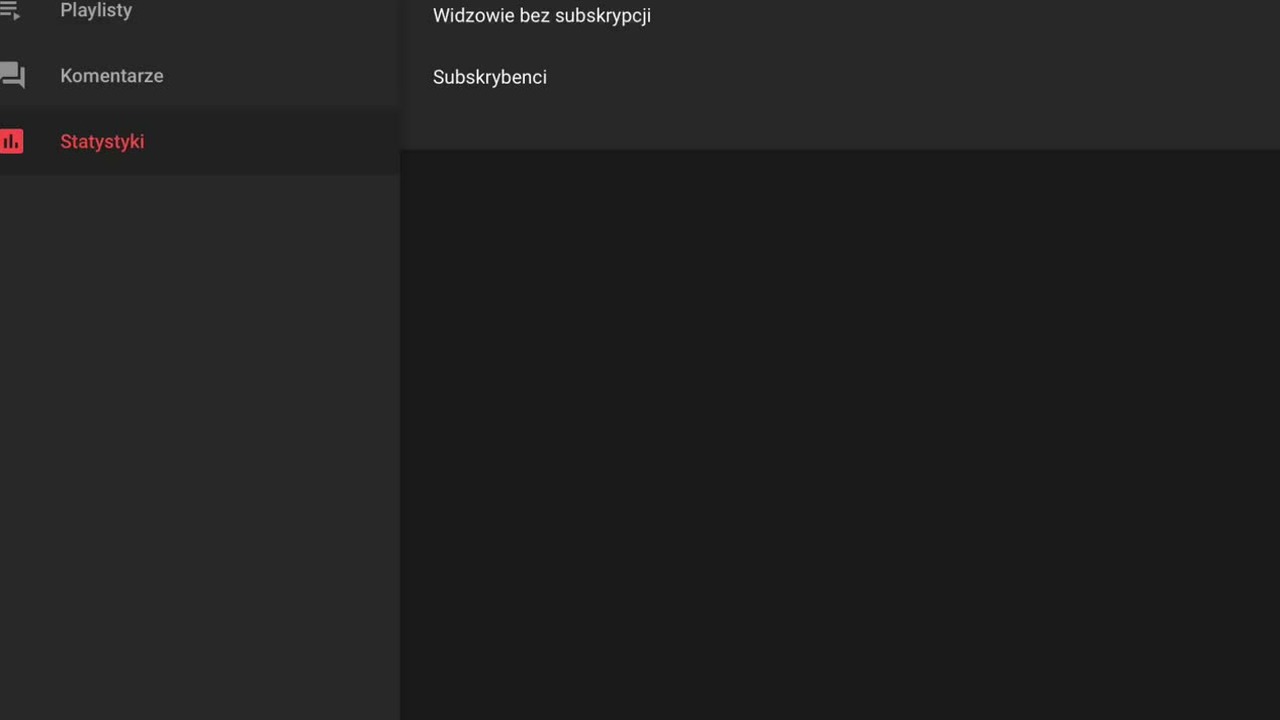This screenshot has height=720, width=1280.
Task: Open the Statystyki sidebar section
Action: (200, 141)
